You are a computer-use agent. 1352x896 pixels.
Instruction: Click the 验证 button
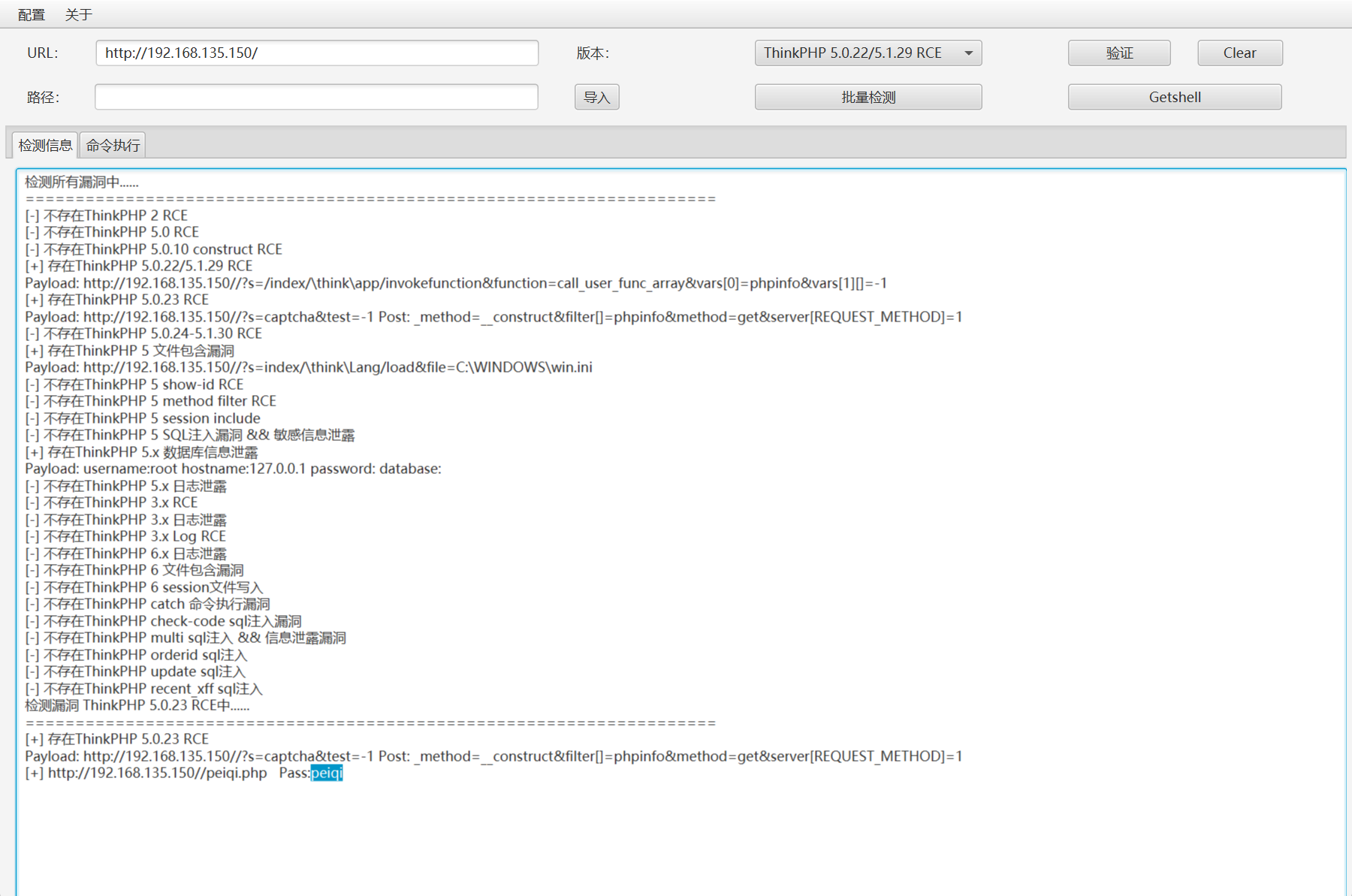click(x=1119, y=53)
